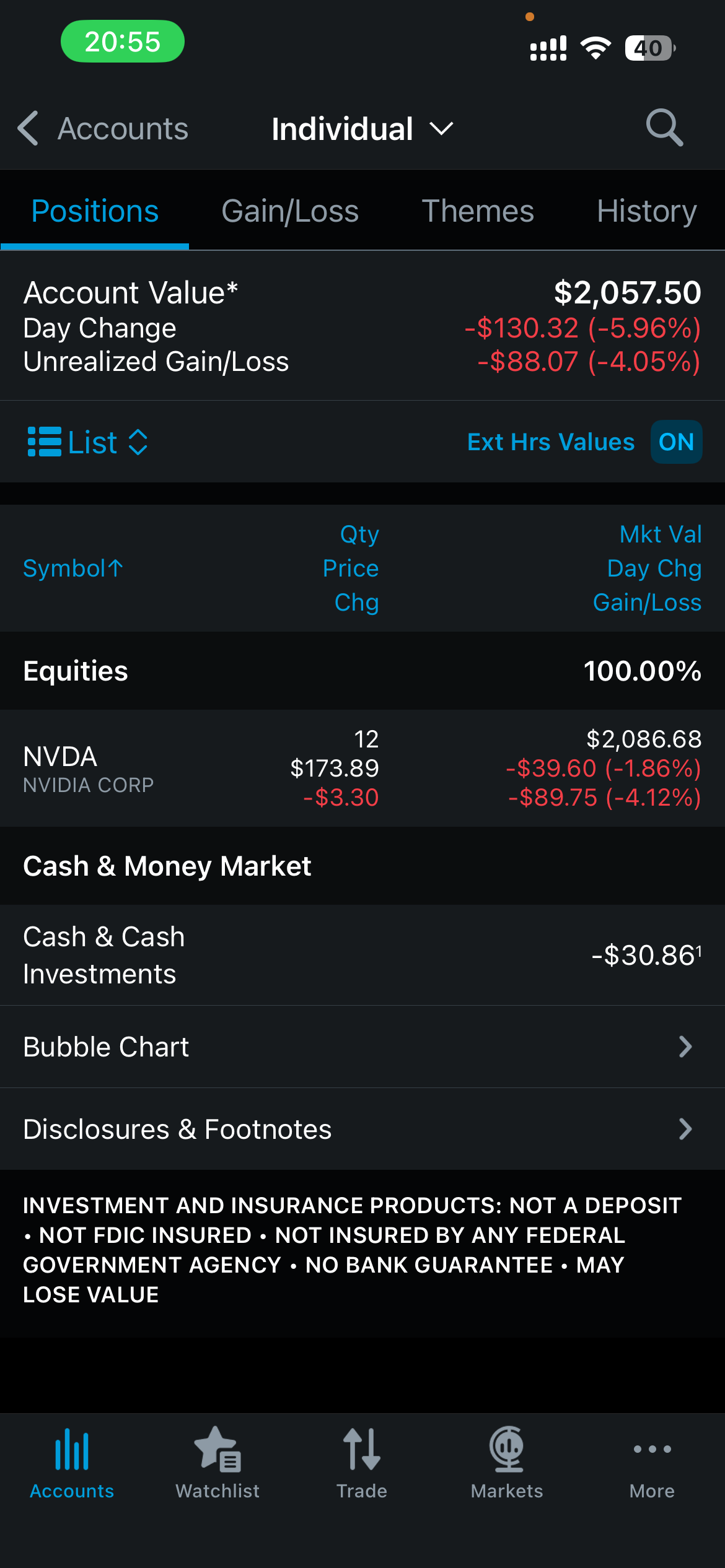The height and width of the screenshot is (1568, 725).
Task: Expand the Individual account dropdown
Action: [x=442, y=129]
